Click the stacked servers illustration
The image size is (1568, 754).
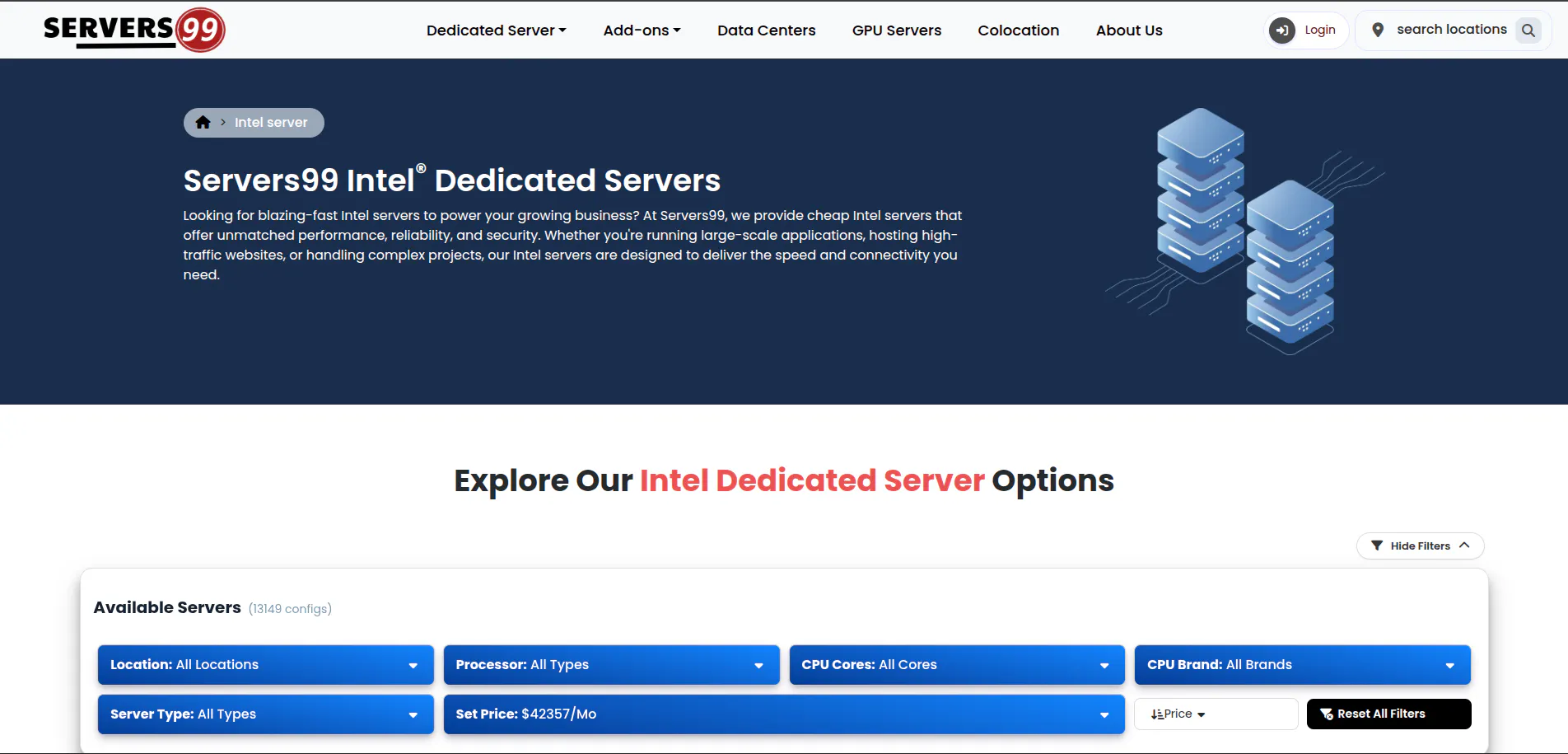click(x=1245, y=232)
